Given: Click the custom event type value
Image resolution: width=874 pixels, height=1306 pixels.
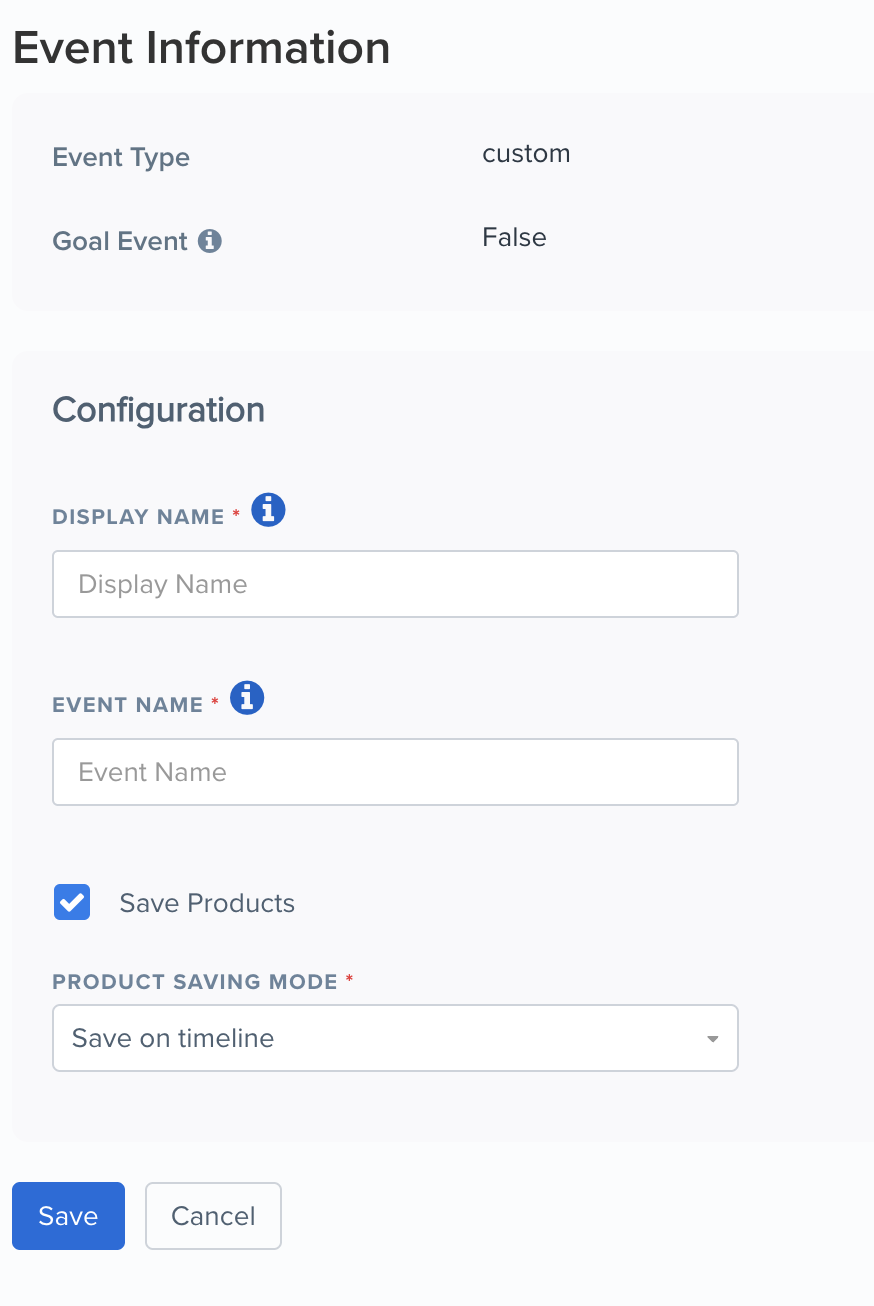Looking at the screenshot, I should (526, 153).
